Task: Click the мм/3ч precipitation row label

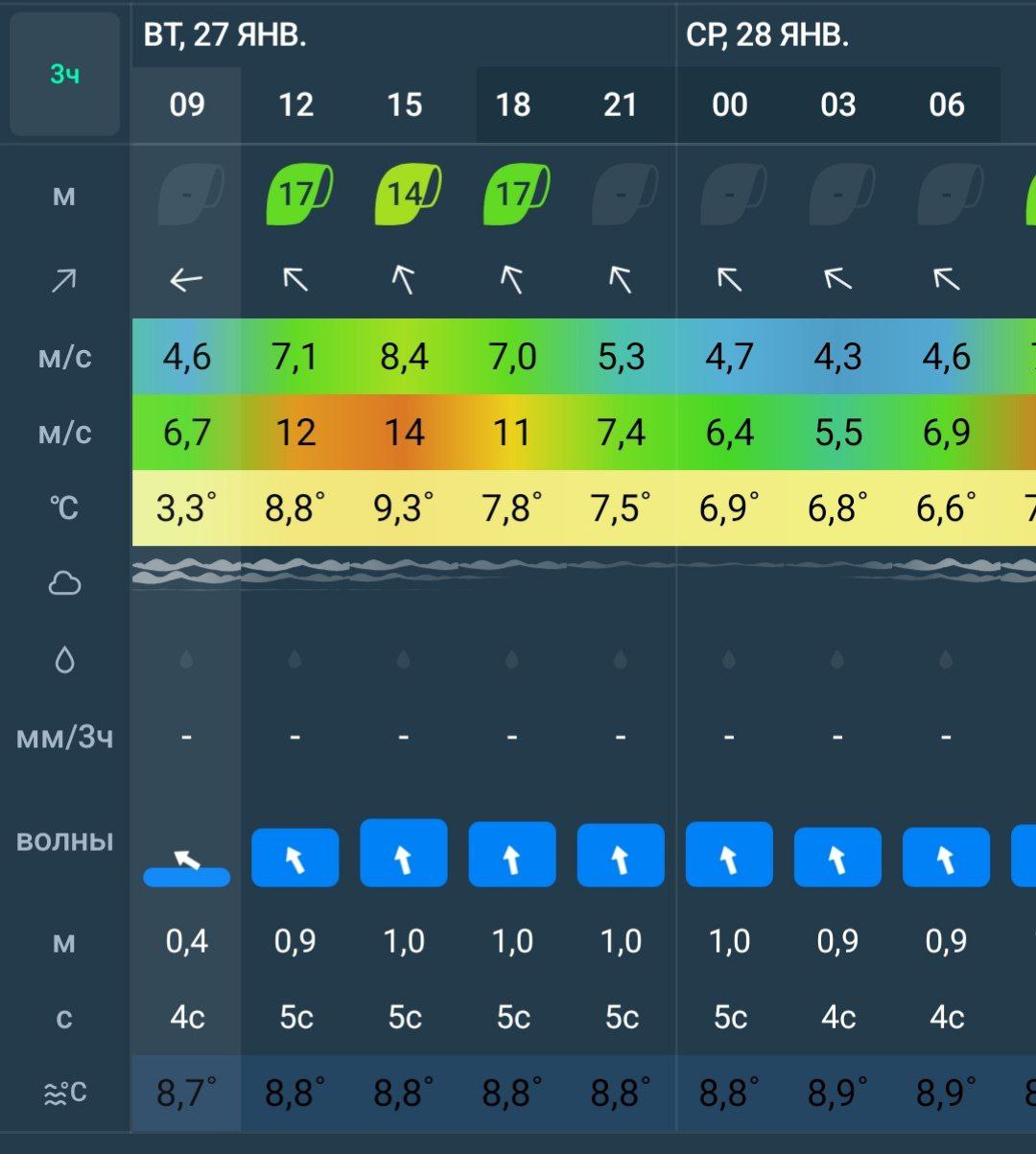Action: coord(64,738)
